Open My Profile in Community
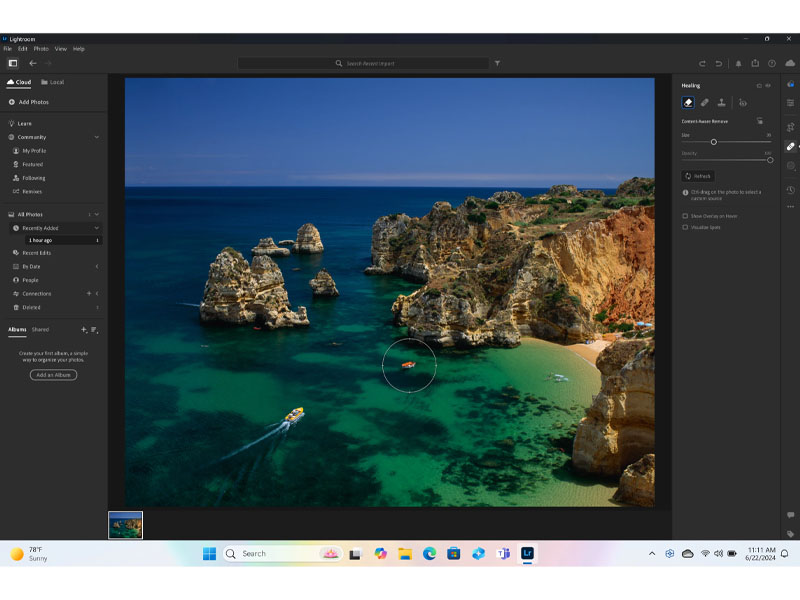800x600 pixels. click(x=30, y=151)
